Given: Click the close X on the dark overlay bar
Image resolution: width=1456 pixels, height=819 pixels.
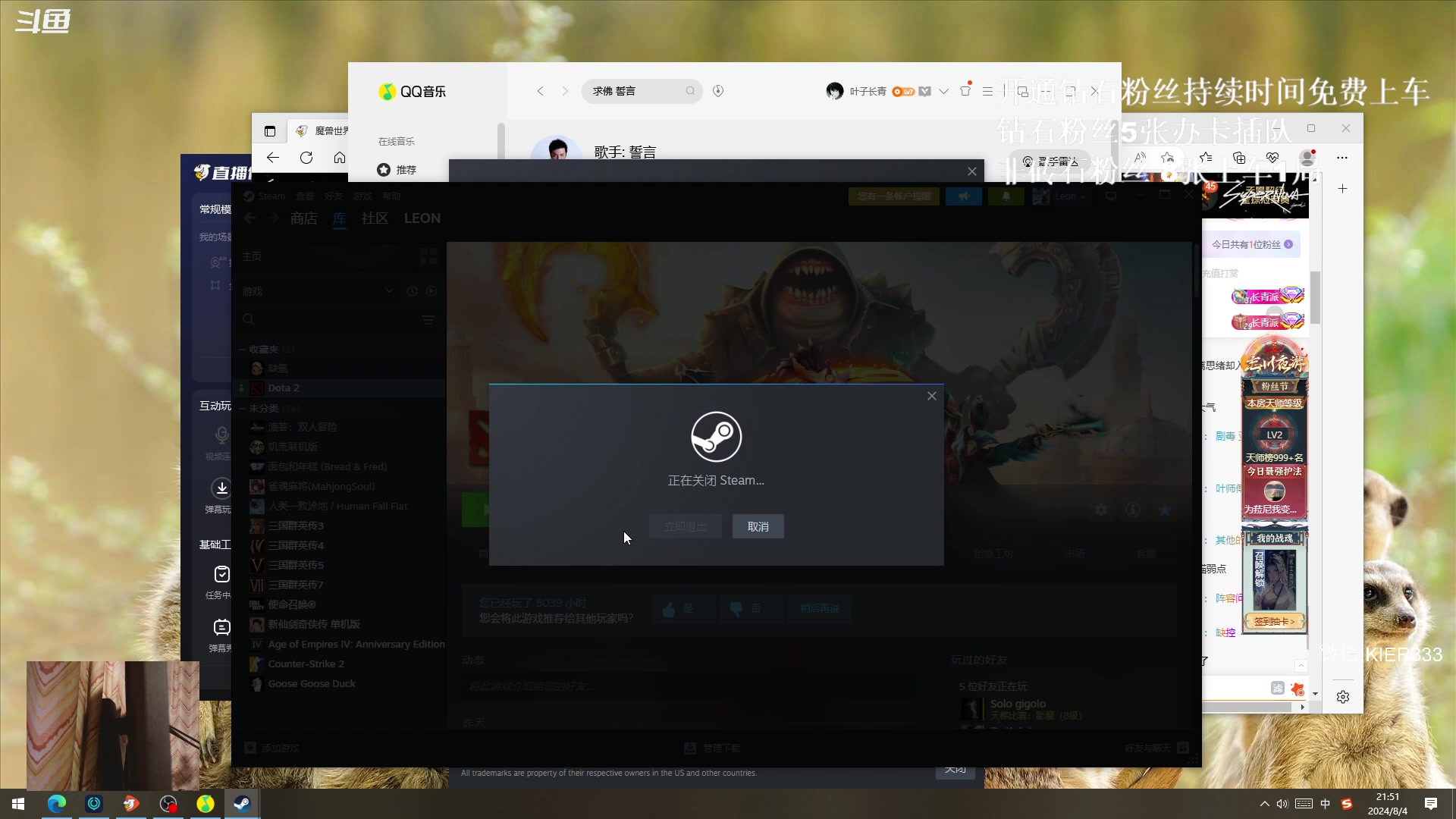Looking at the screenshot, I should tap(971, 171).
